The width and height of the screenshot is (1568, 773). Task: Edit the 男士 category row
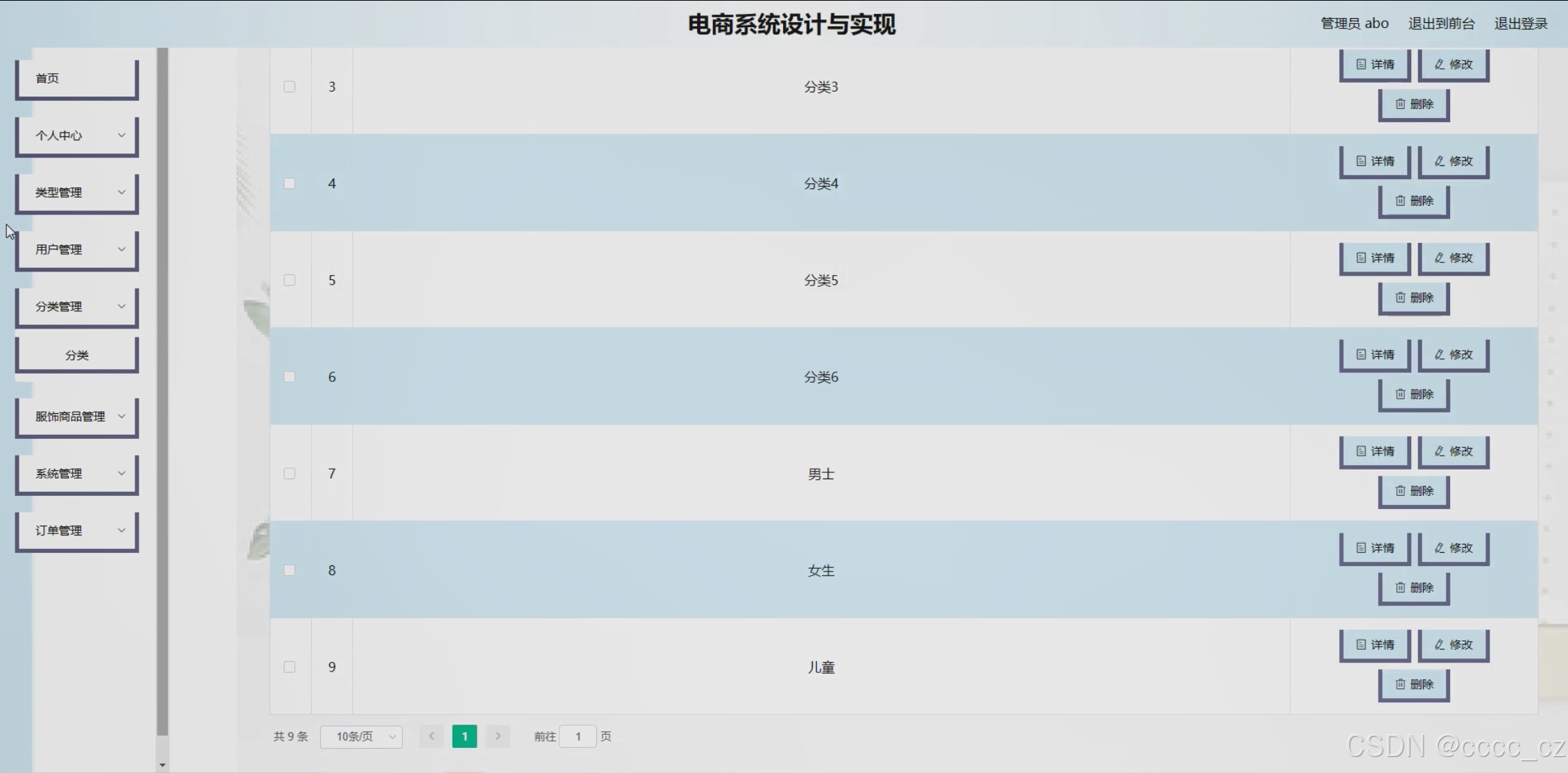tap(1453, 451)
